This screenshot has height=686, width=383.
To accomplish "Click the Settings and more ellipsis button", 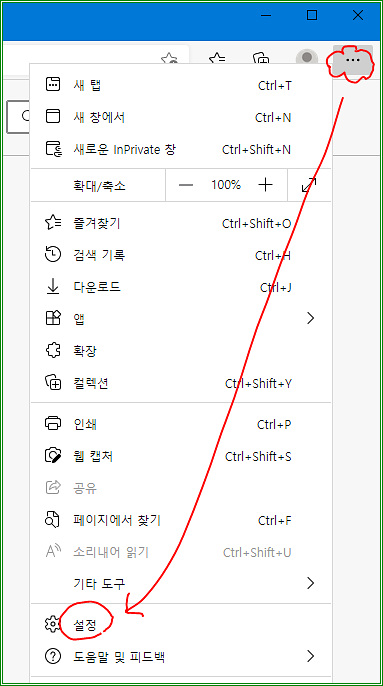I will tap(353, 59).
